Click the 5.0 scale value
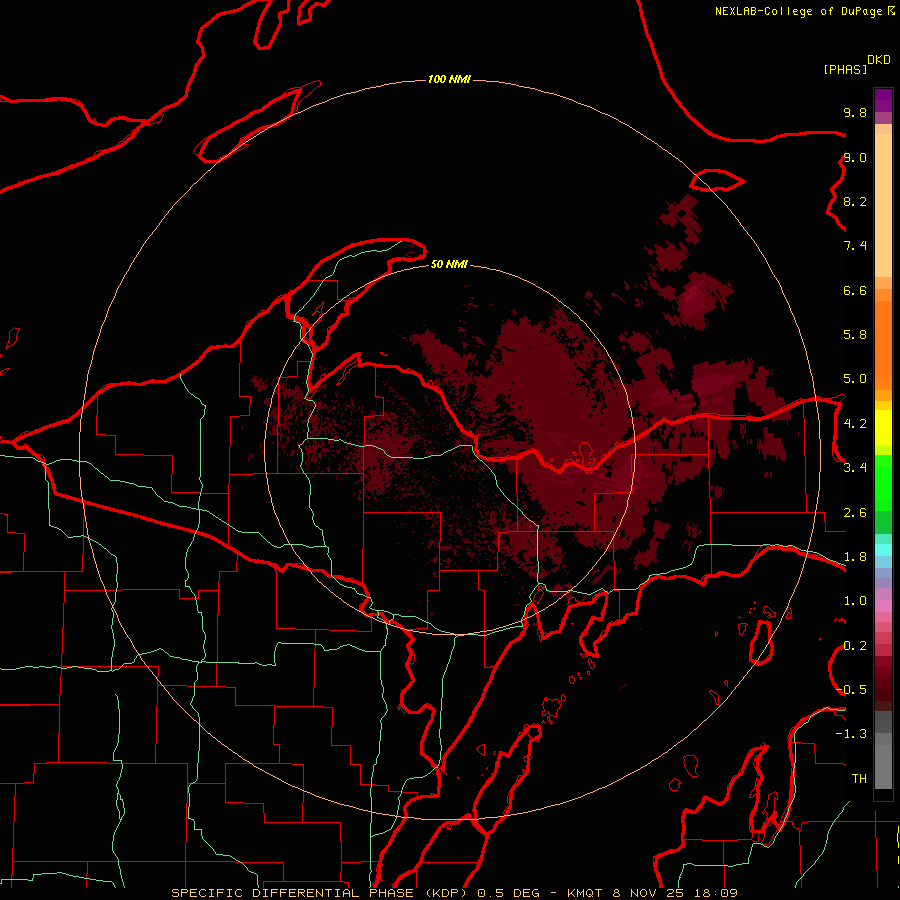This screenshot has width=900, height=900. 855,379
